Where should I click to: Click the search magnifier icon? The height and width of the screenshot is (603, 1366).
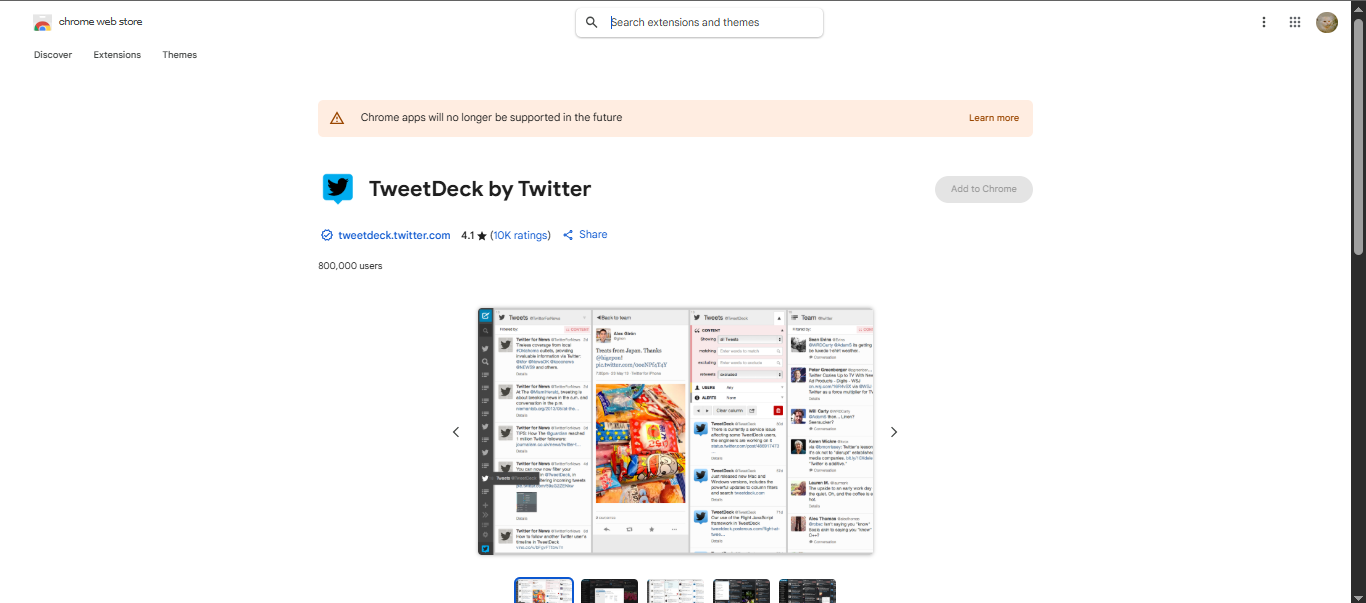pyautogui.click(x=592, y=22)
